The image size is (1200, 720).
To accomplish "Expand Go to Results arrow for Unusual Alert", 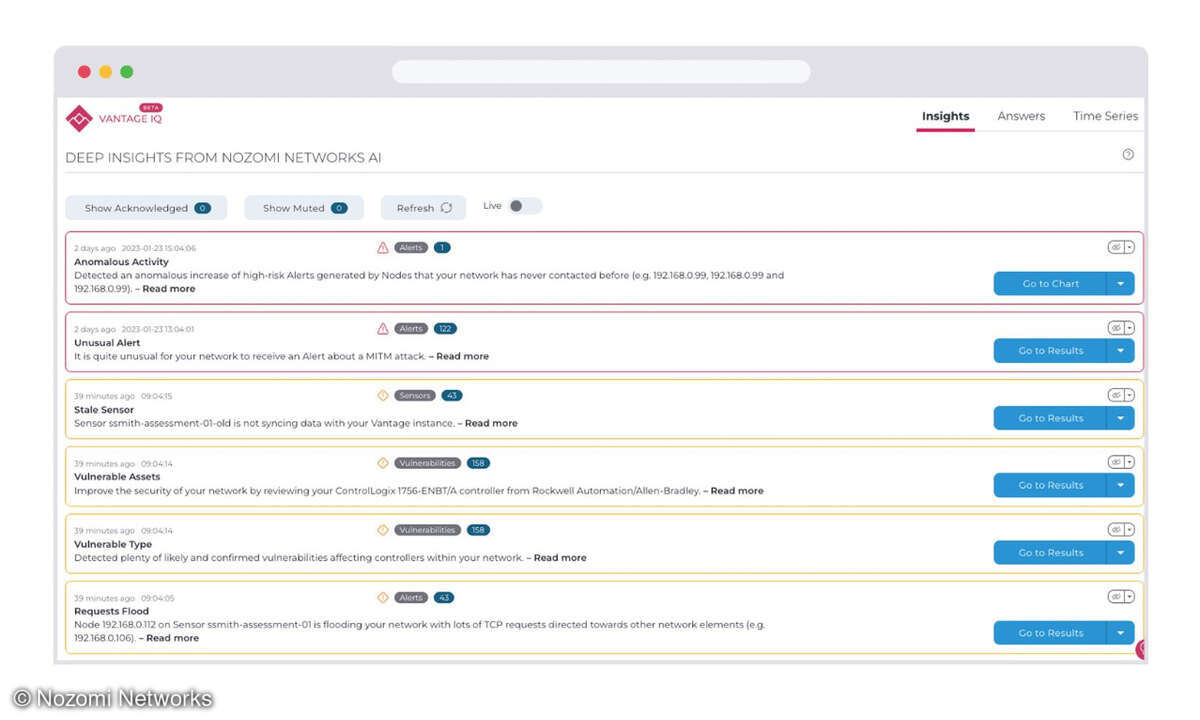I will (1121, 351).
